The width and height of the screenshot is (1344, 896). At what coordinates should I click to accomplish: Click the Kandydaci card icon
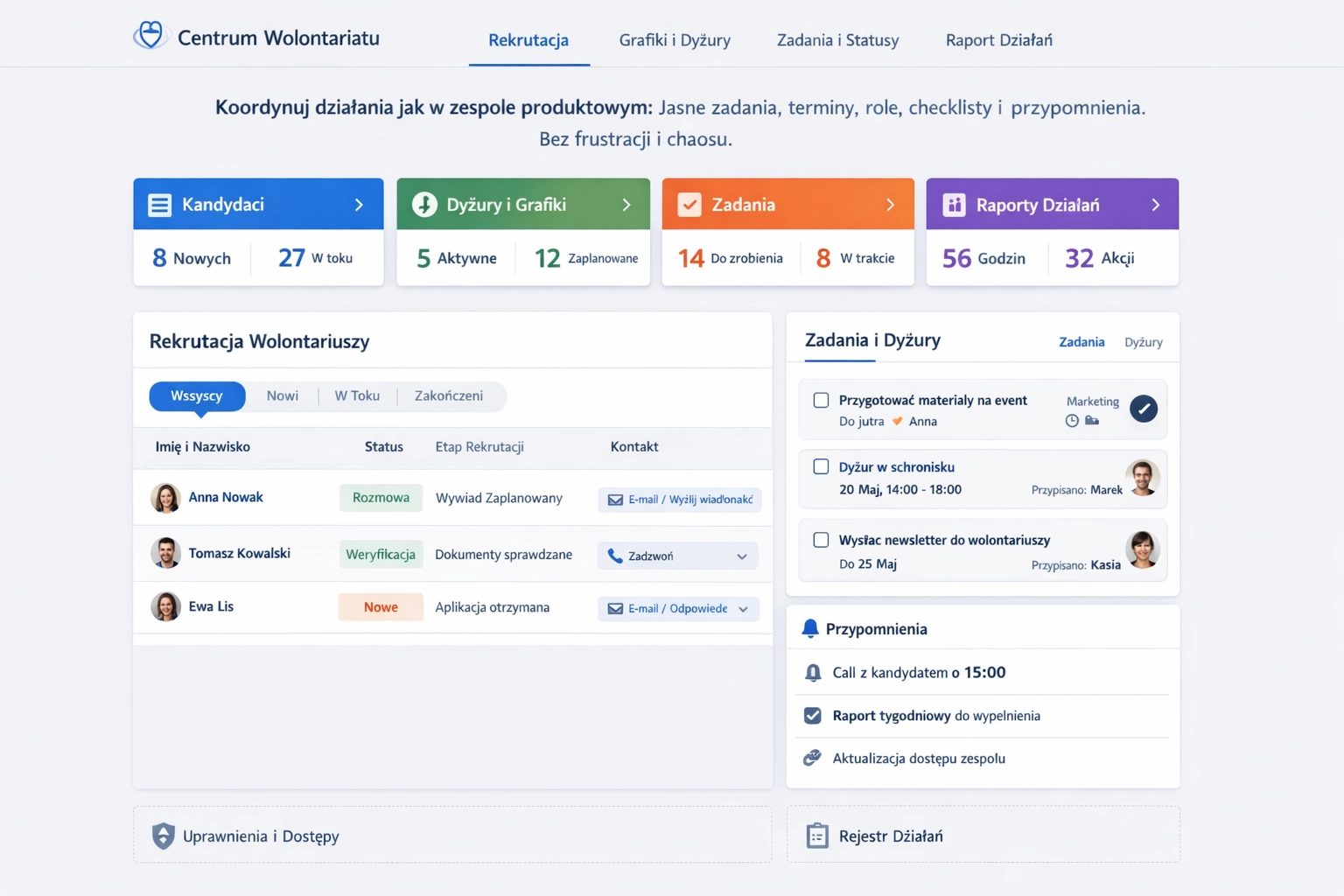(159, 204)
